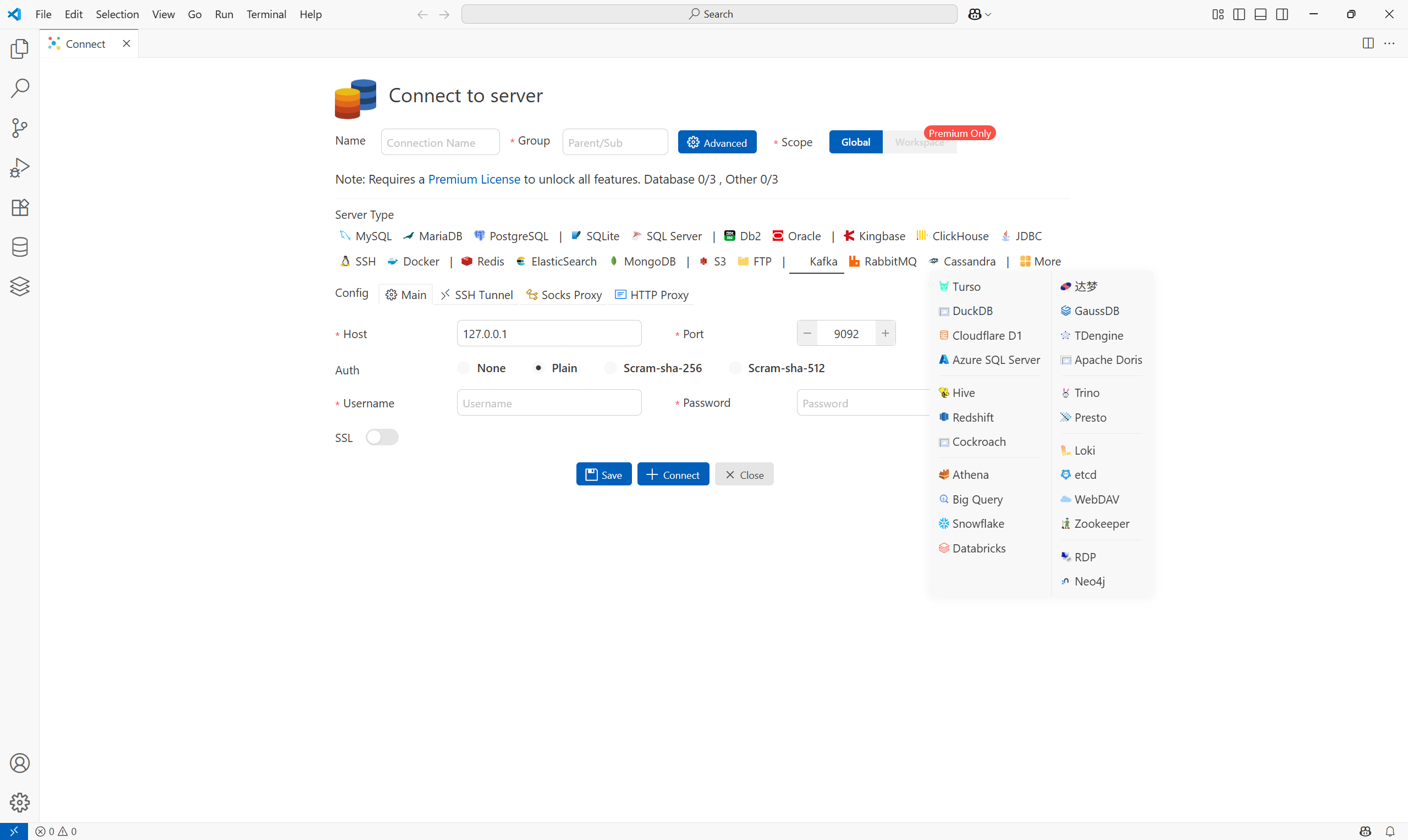The width and height of the screenshot is (1408, 840).
Task: Switch to SSH Tunnel config tab
Action: coord(477,295)
